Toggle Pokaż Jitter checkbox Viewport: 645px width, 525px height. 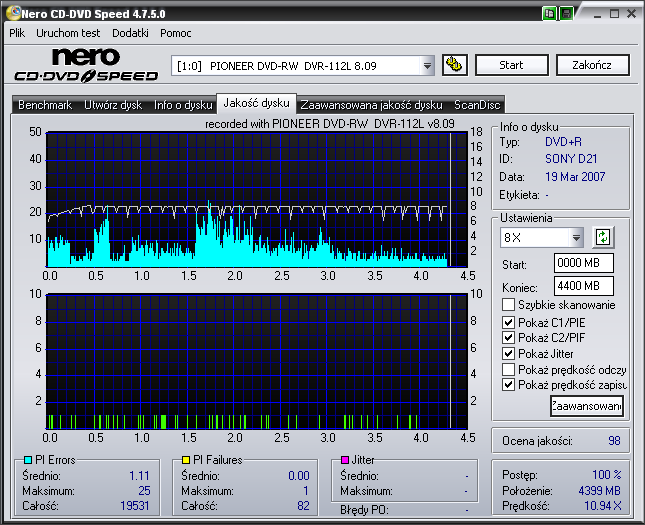coord(508,353)
